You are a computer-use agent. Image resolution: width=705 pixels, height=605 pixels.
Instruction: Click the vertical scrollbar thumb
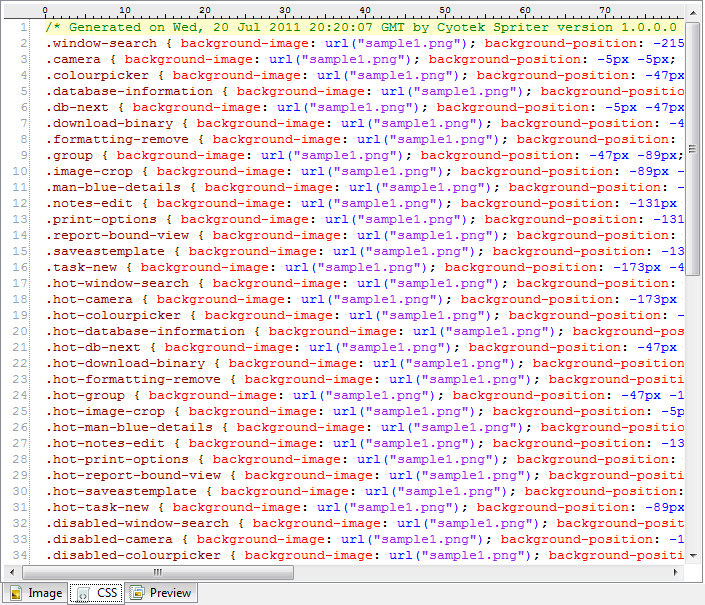[x=693, y=149]
